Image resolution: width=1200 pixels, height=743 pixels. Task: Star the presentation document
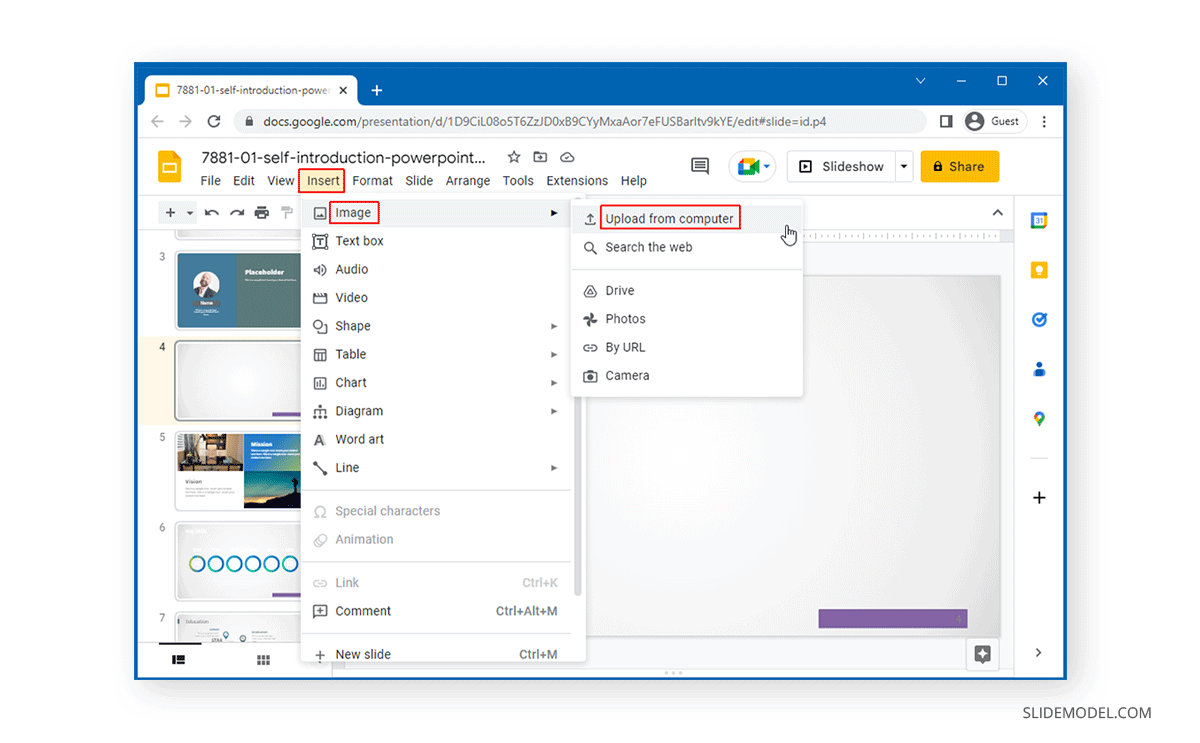coord(513,157)
